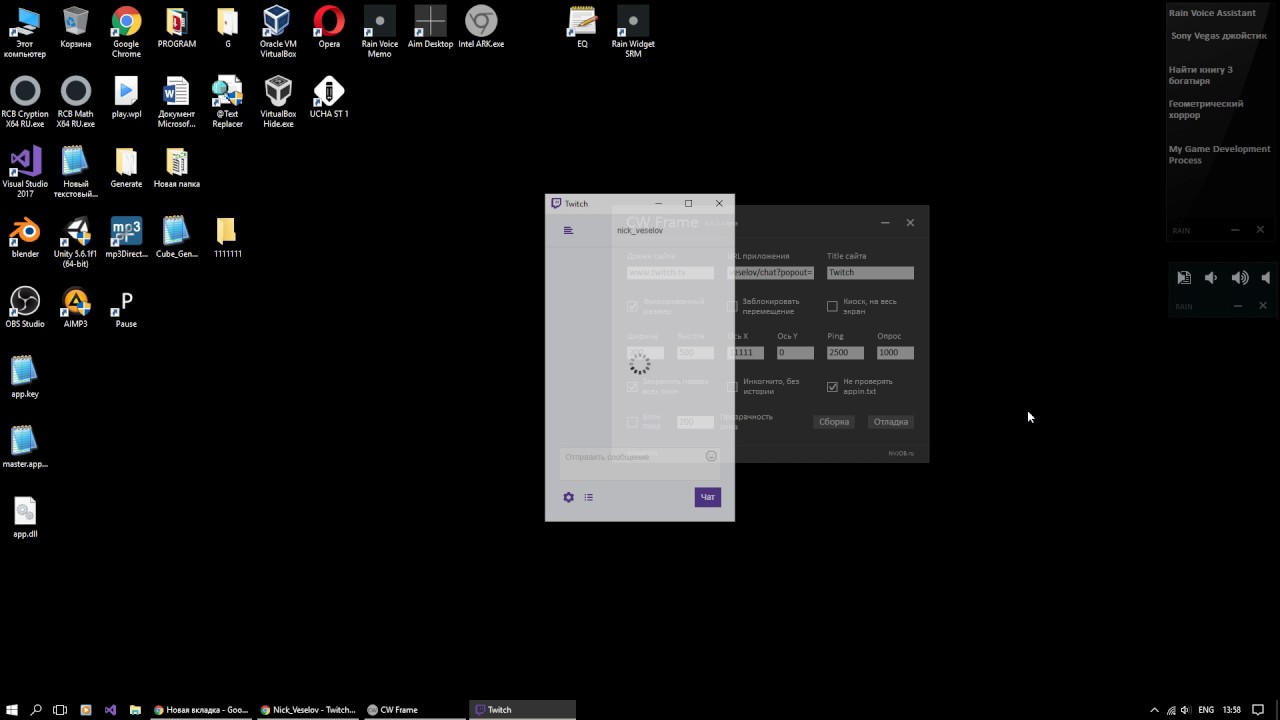Open Rain Voice Memo desktop icon
Image resolution: width=1280 pixels, height=720 pixels.
coord(380,32)
